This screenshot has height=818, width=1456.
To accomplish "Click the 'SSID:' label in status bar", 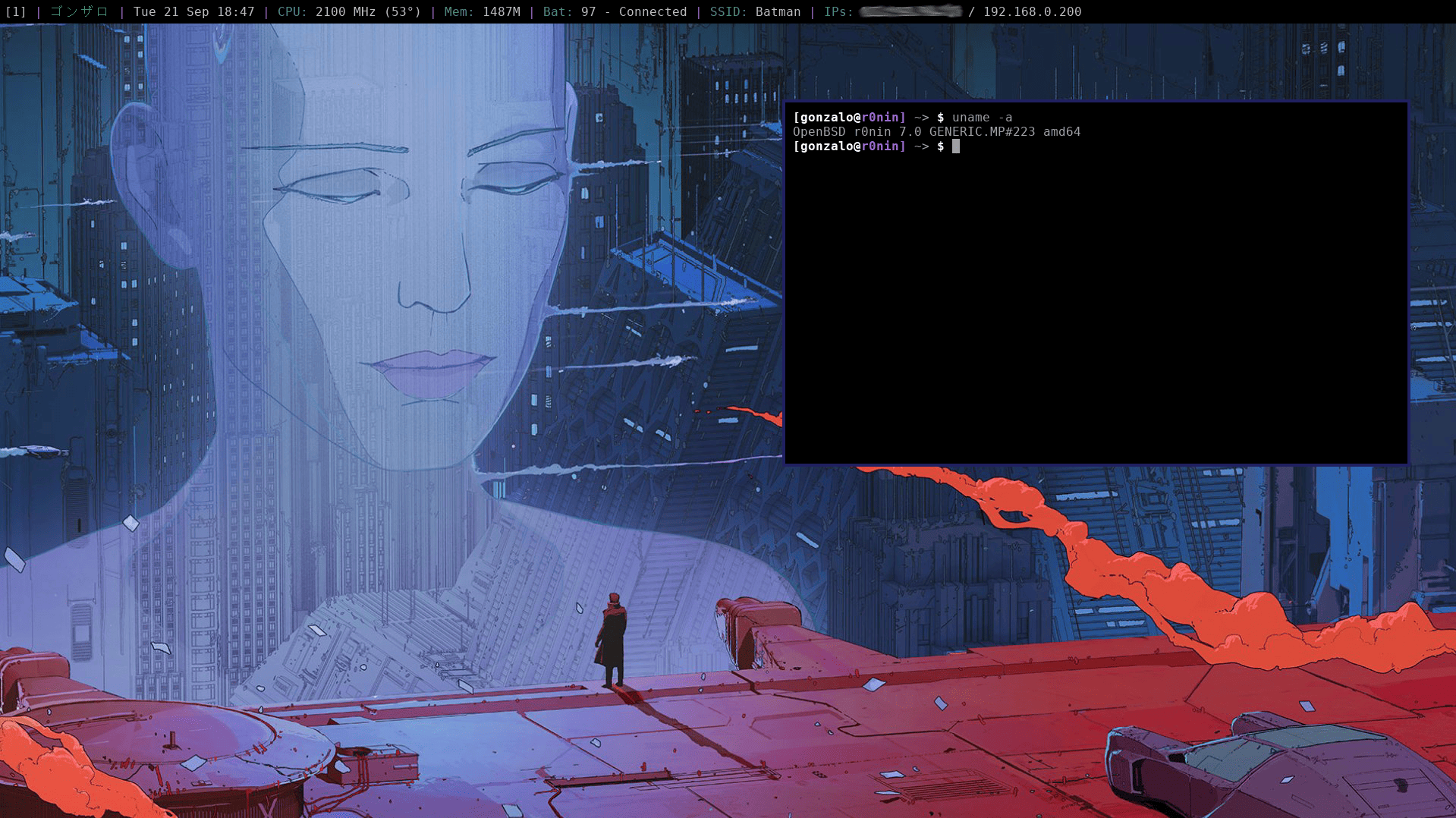I will (x=728, y=11).
